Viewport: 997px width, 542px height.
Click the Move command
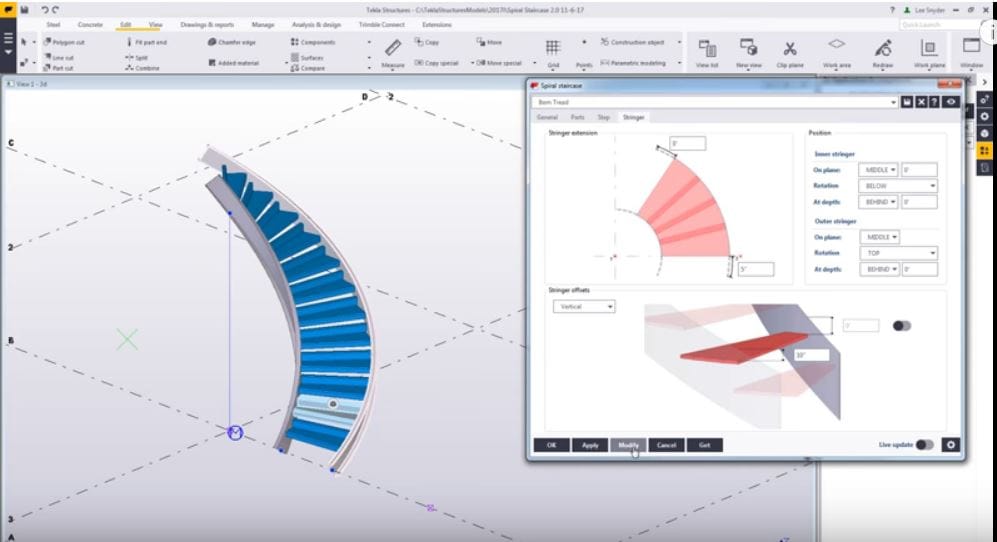click(489, 42)
